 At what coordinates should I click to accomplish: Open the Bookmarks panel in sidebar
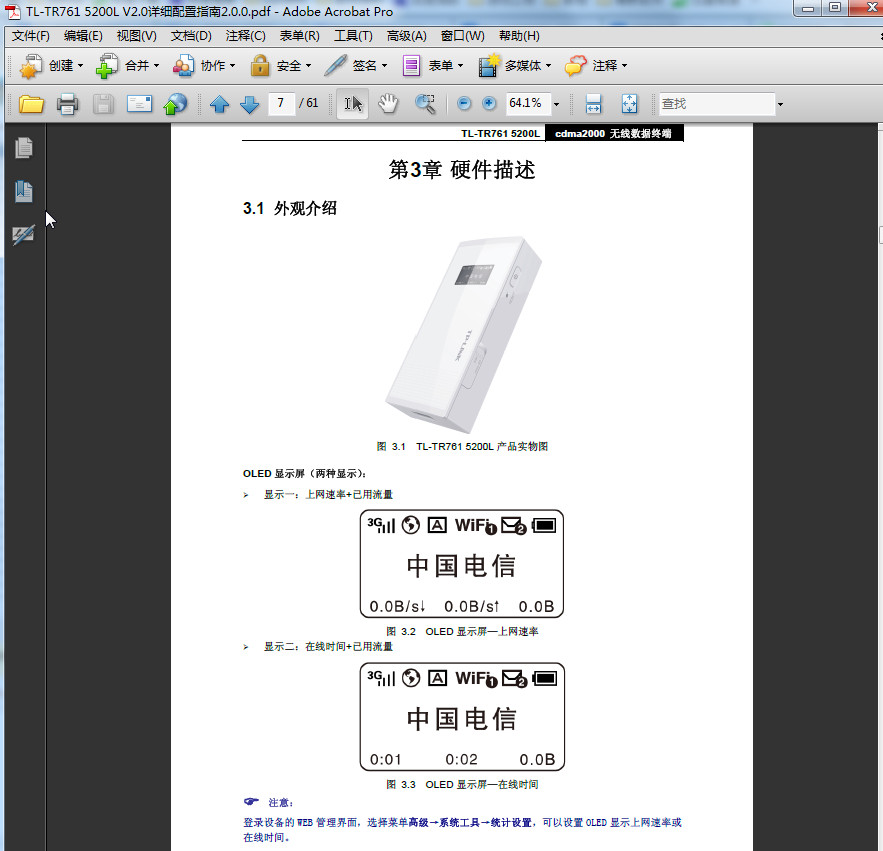24,191
